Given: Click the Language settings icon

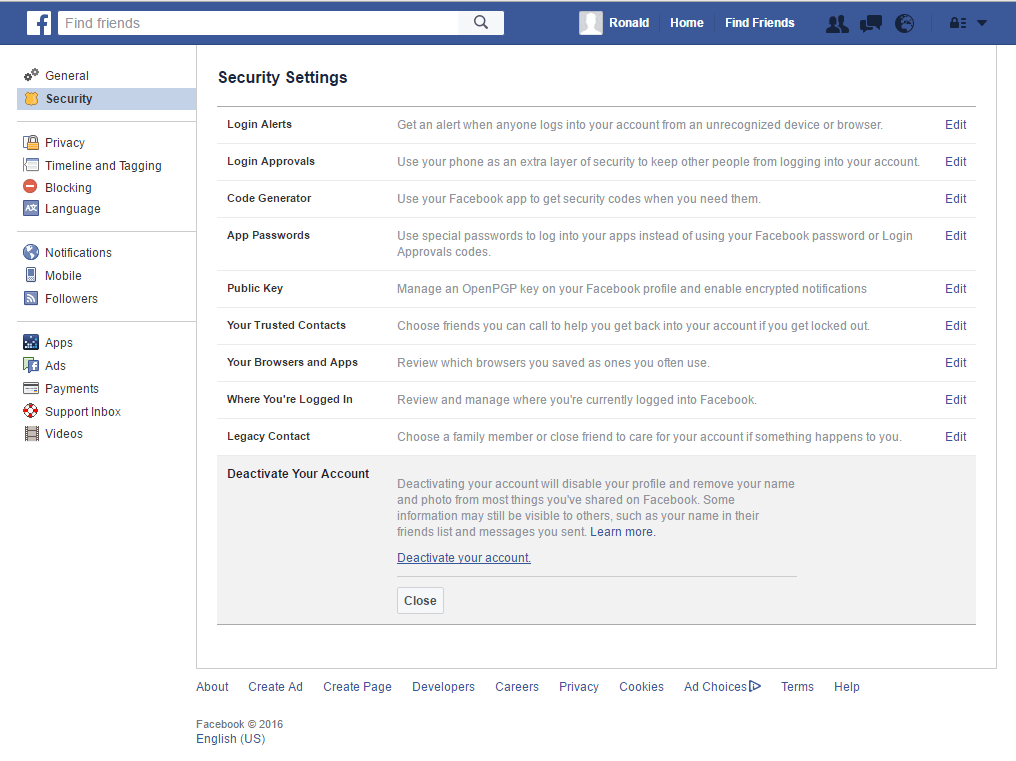Looking at the screenshot, I should coord(31,208).
